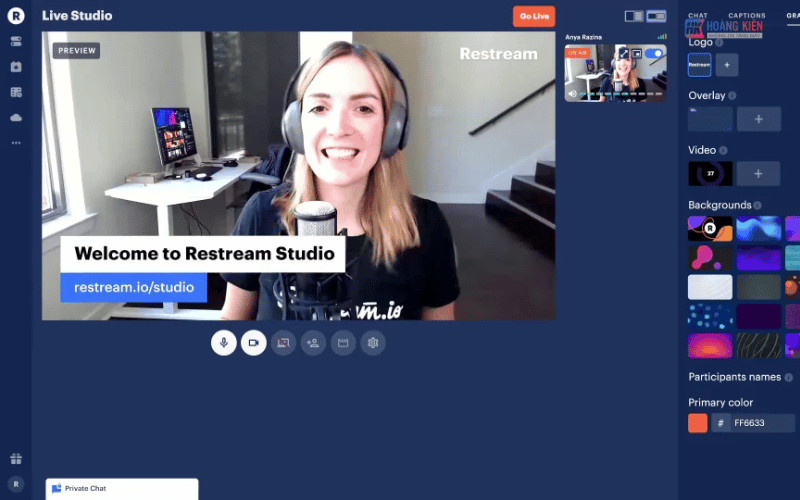Screen dimensions: 800x500
Task: Toggle Anya Razina's camera on stream
Action: [x=654, y=53]
